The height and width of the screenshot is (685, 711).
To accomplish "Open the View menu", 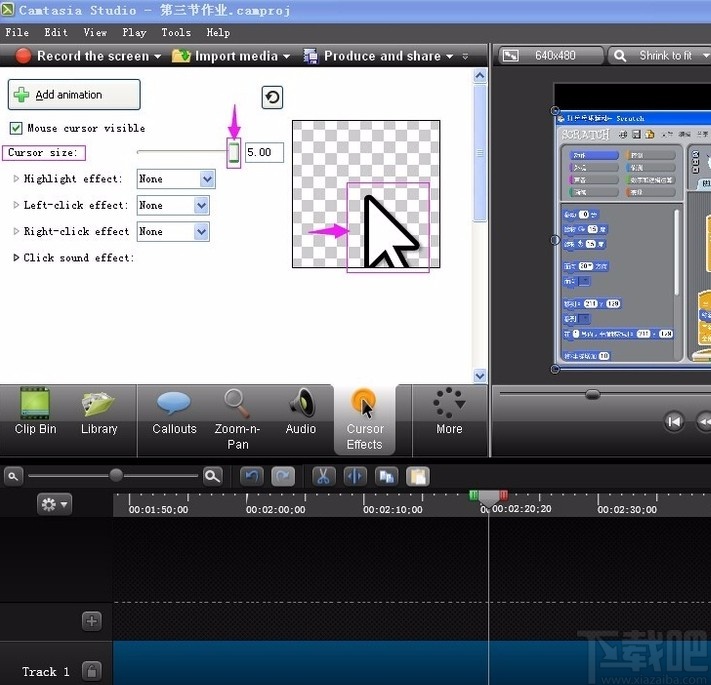I will [95, 32].
